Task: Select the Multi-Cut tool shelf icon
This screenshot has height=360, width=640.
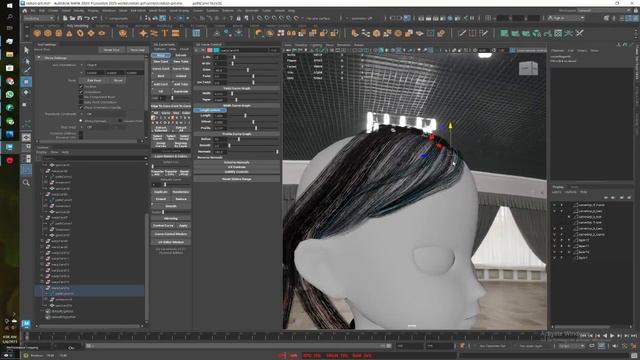Action: 462,33
